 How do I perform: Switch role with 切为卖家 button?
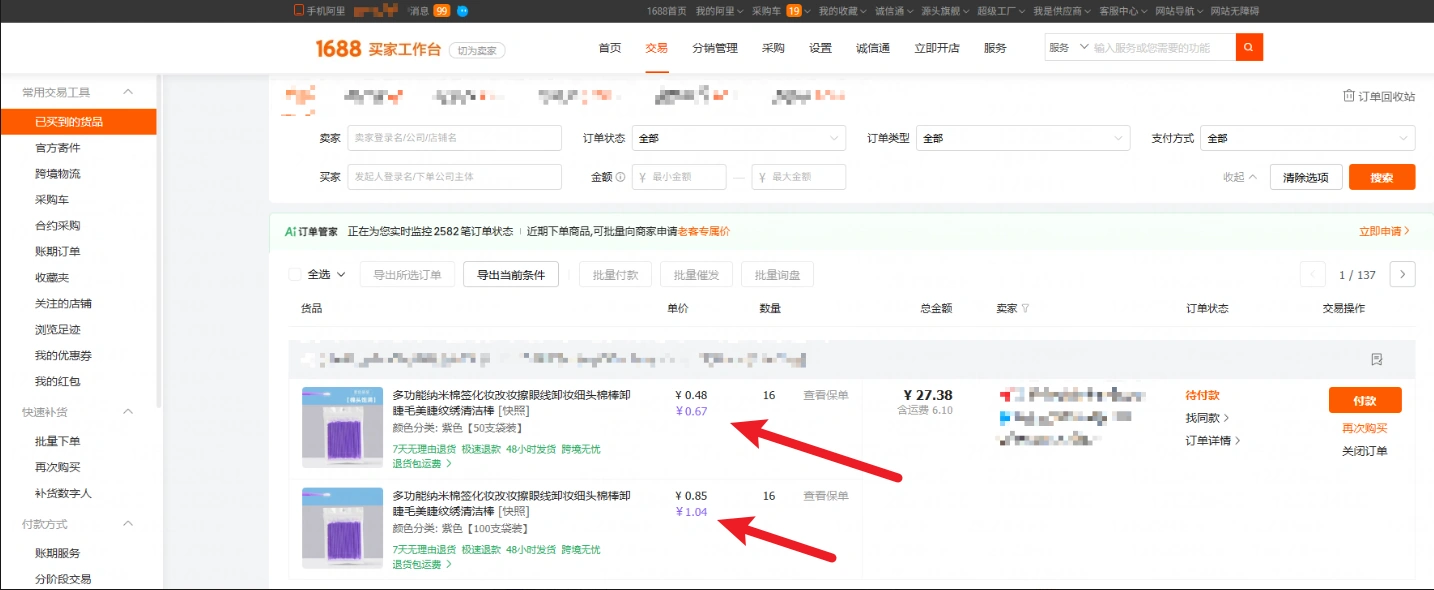click(477, 50)
